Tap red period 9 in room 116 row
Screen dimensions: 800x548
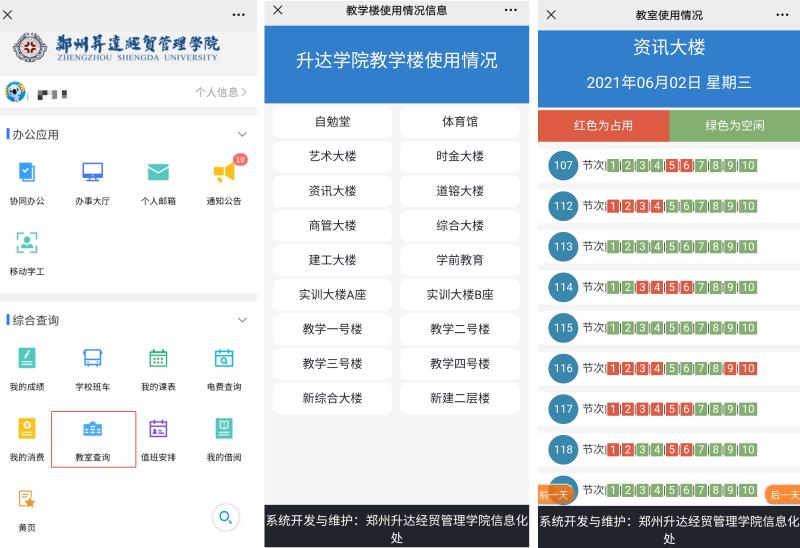731,368
